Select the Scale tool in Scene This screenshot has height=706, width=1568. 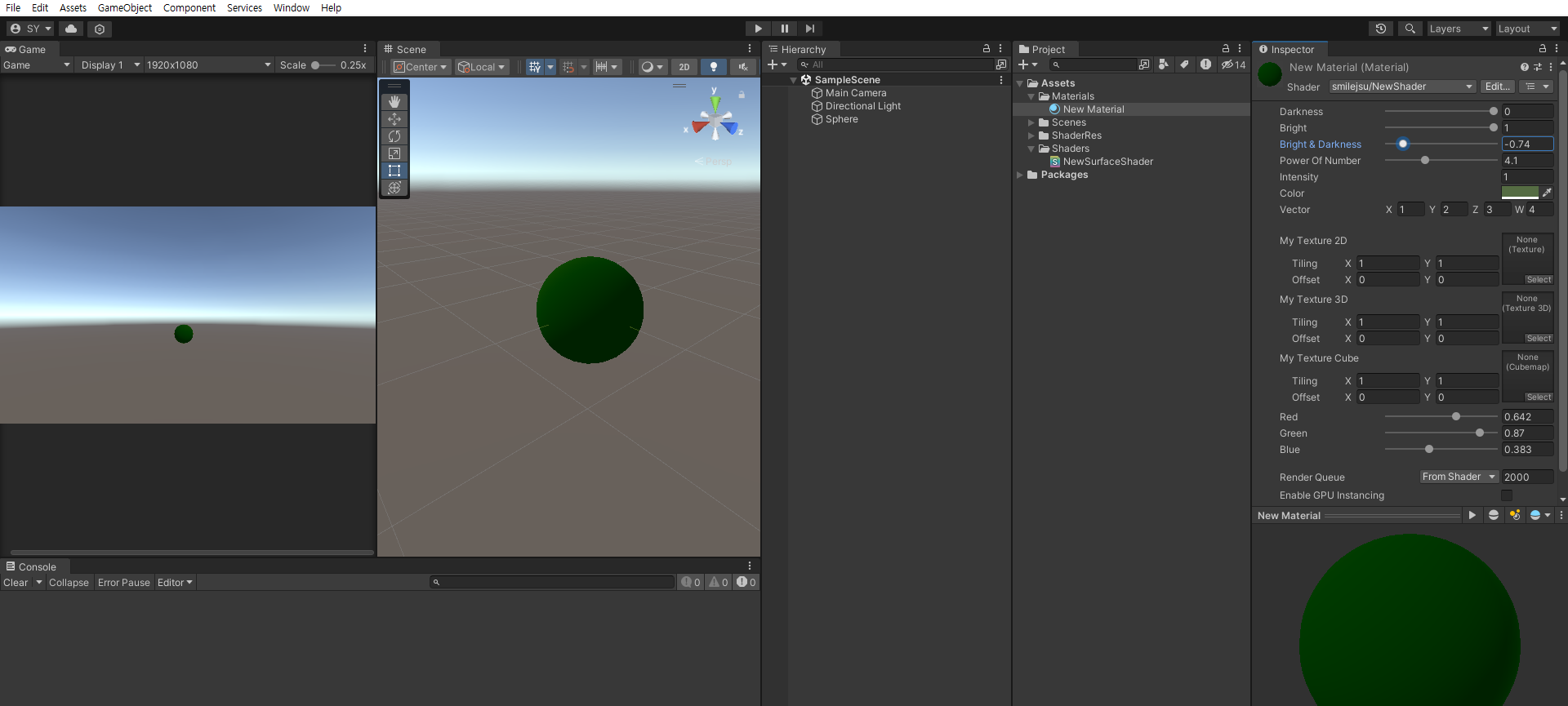click(394, 153)
